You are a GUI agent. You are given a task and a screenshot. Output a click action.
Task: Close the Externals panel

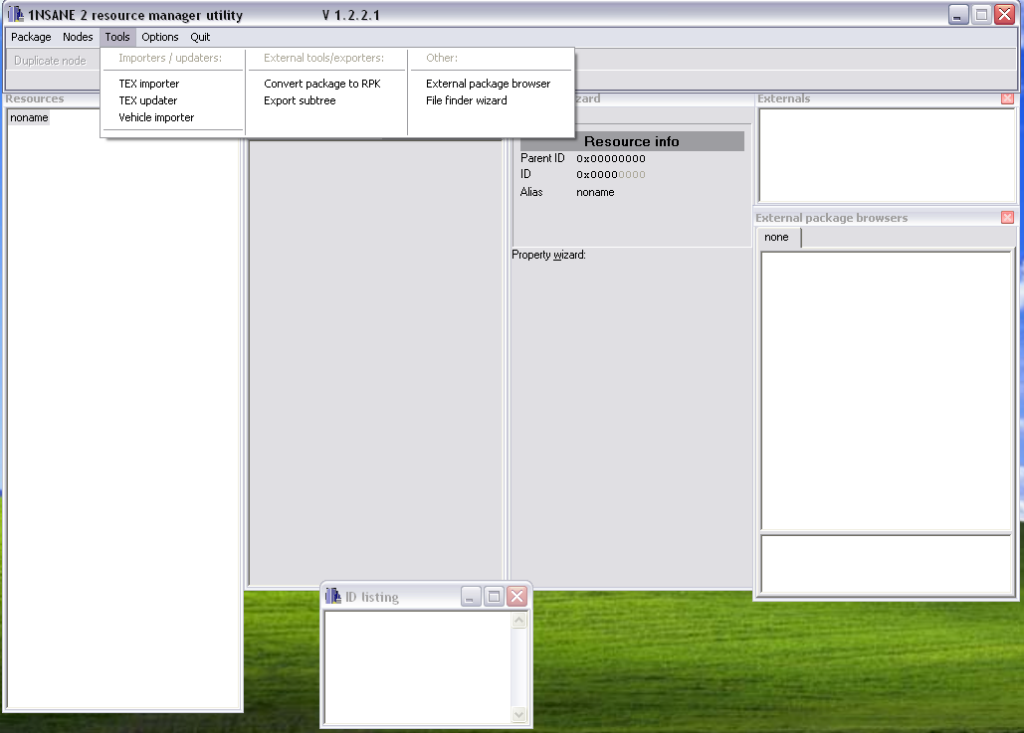pyautogui.click(x=1007, y=99)
